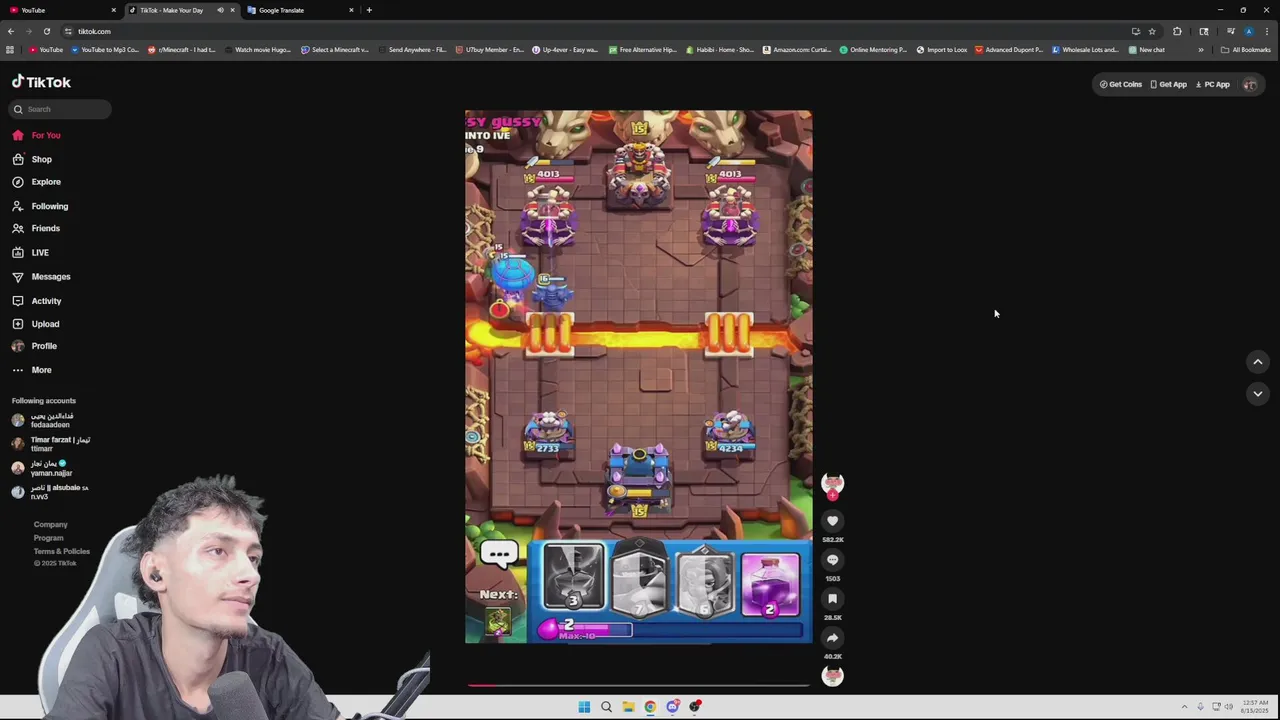This screenshot has height=720, width=1280.
Task: Open the YouTube to Mp3 bookmark
Action: pyautogui.click(x=104, y=50)
